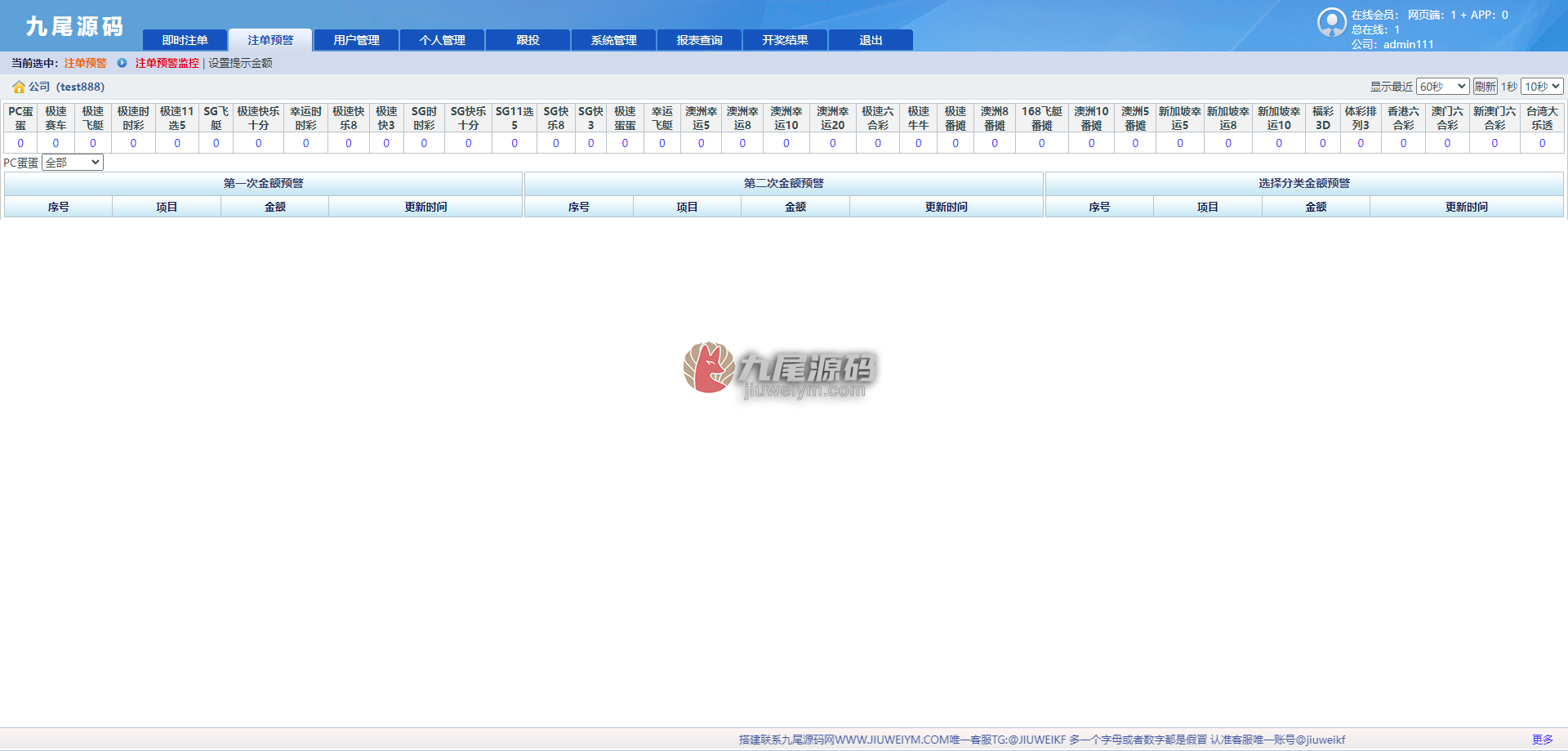The height and width of the screenshot is (751, 1568).
Task: Click the blue arrow icon beside 注单预警监控
Action: 122,63
